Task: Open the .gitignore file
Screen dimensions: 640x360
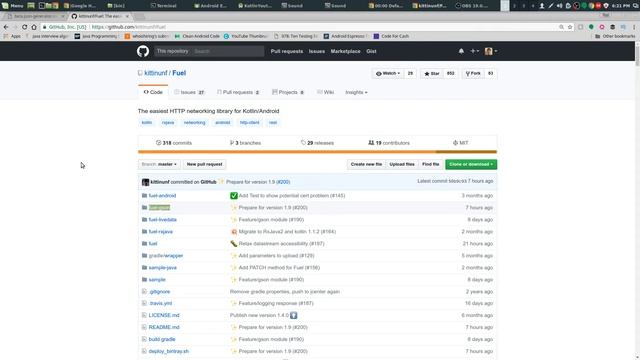Action: coord(159,291)
